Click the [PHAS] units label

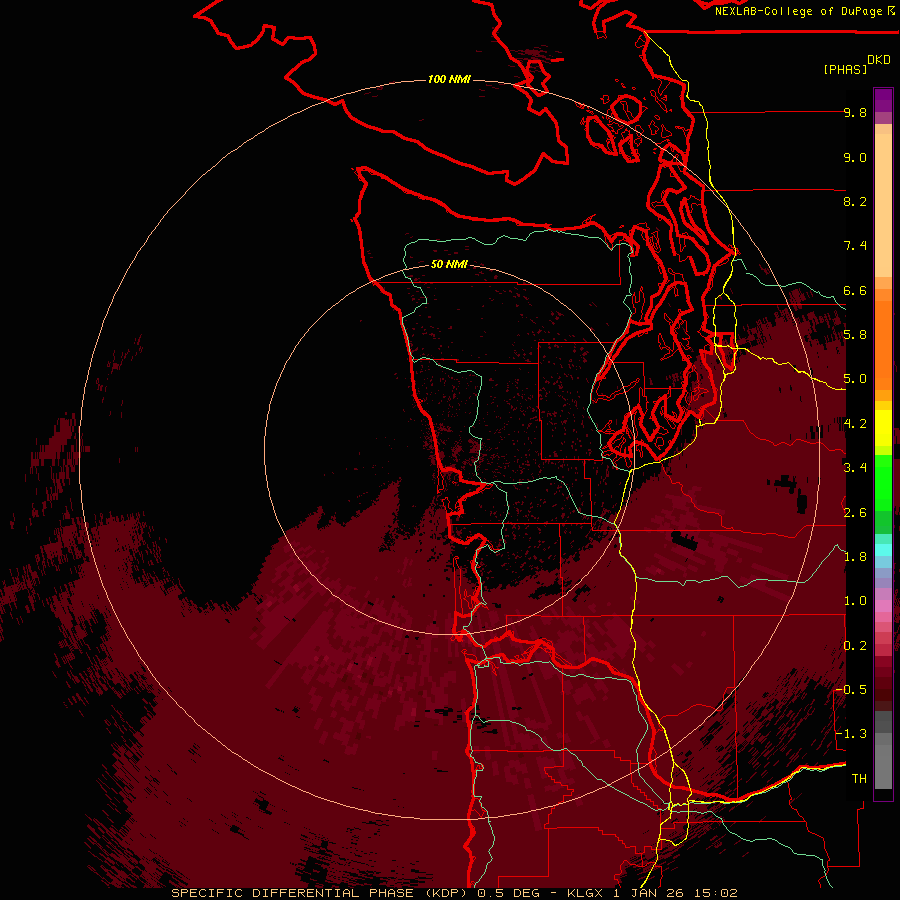coord(845,69)
